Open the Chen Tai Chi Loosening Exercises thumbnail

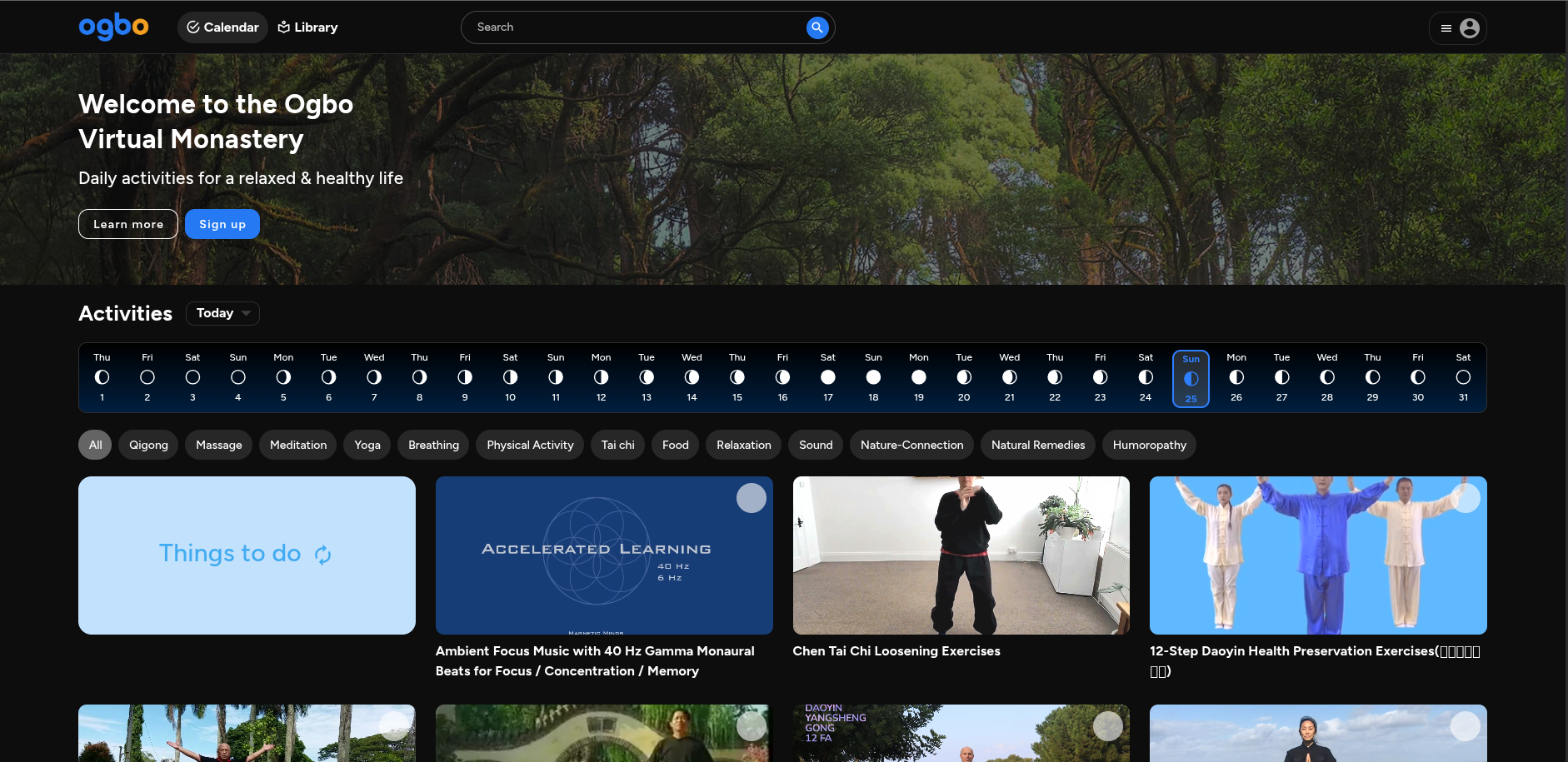961,555
